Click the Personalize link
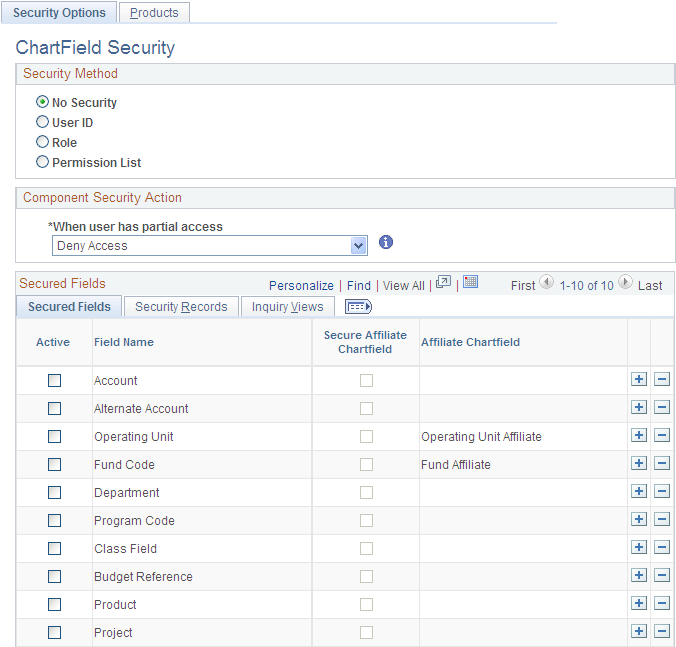Viewport: 676px width, 647px height. click(301, 285)
